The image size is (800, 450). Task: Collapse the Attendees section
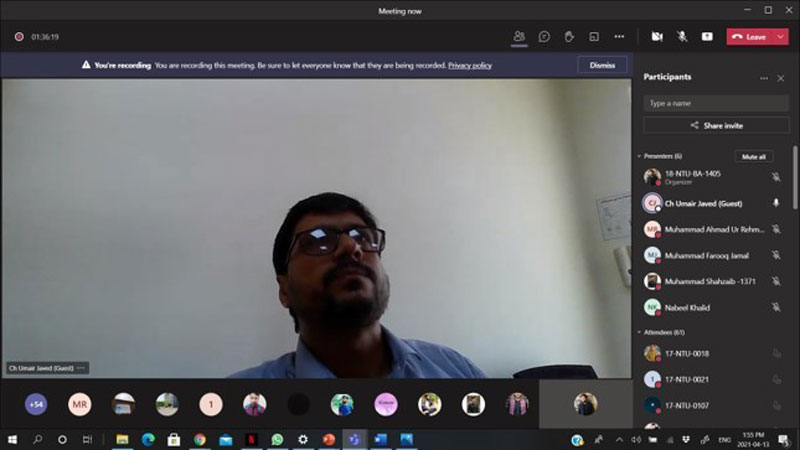tap(640, 332)
